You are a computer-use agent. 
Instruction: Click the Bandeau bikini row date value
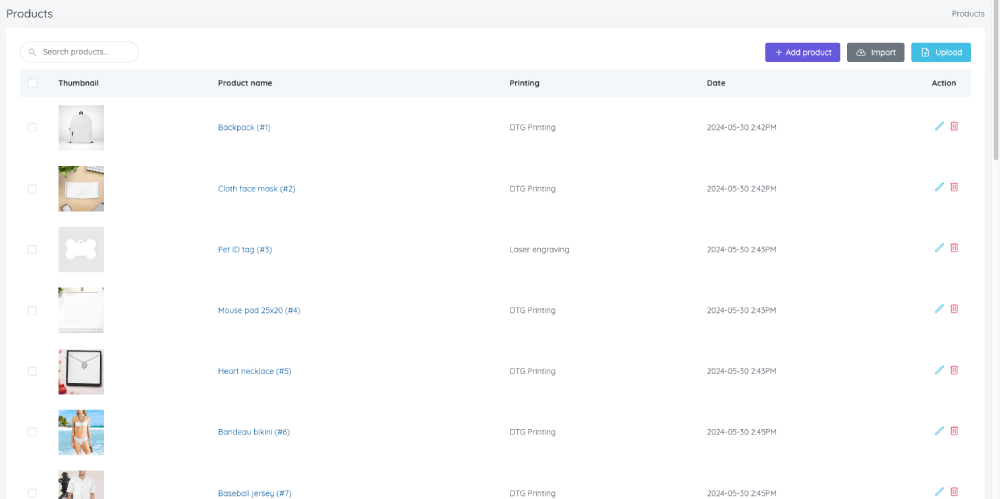741,432
